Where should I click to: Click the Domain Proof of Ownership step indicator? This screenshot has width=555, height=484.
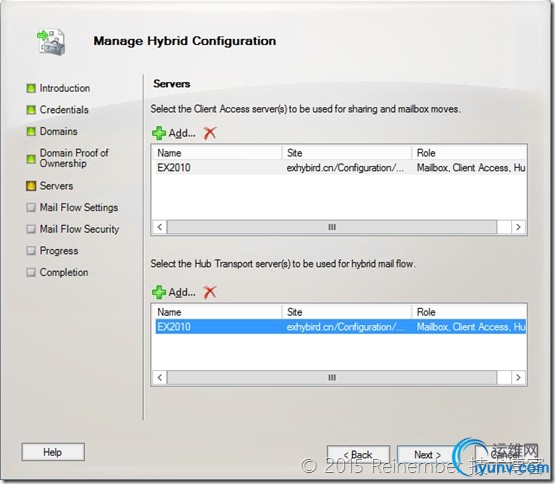pyautogui.click(x=31, y=159)
